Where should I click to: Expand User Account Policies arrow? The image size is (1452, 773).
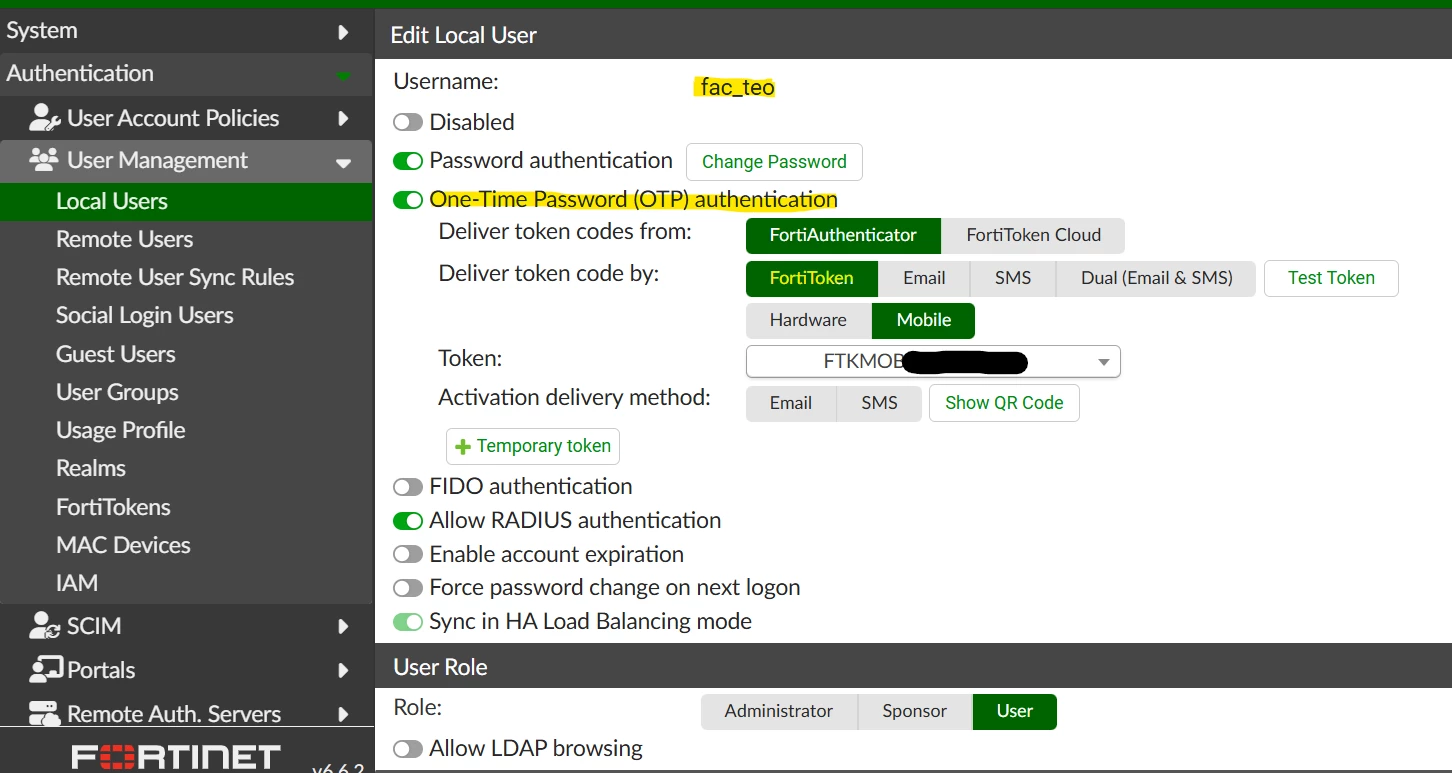coord(343,118)
